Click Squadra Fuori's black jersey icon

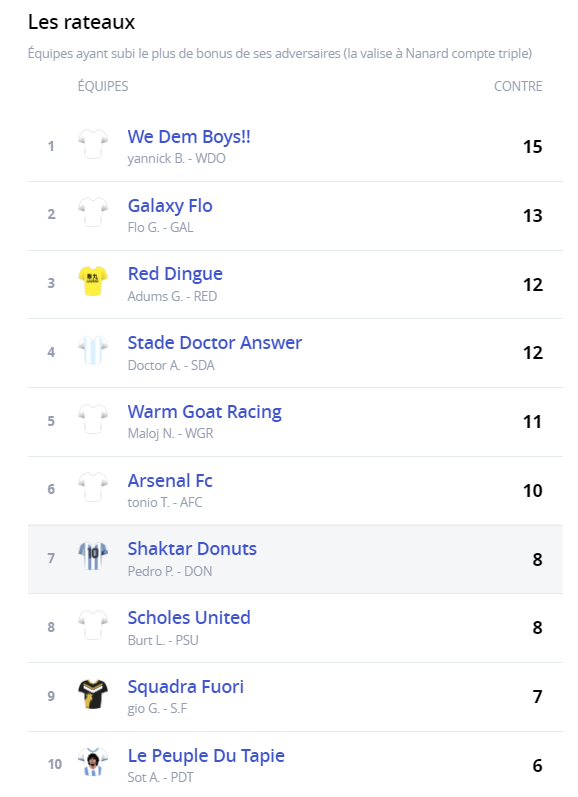coord(93,694)
